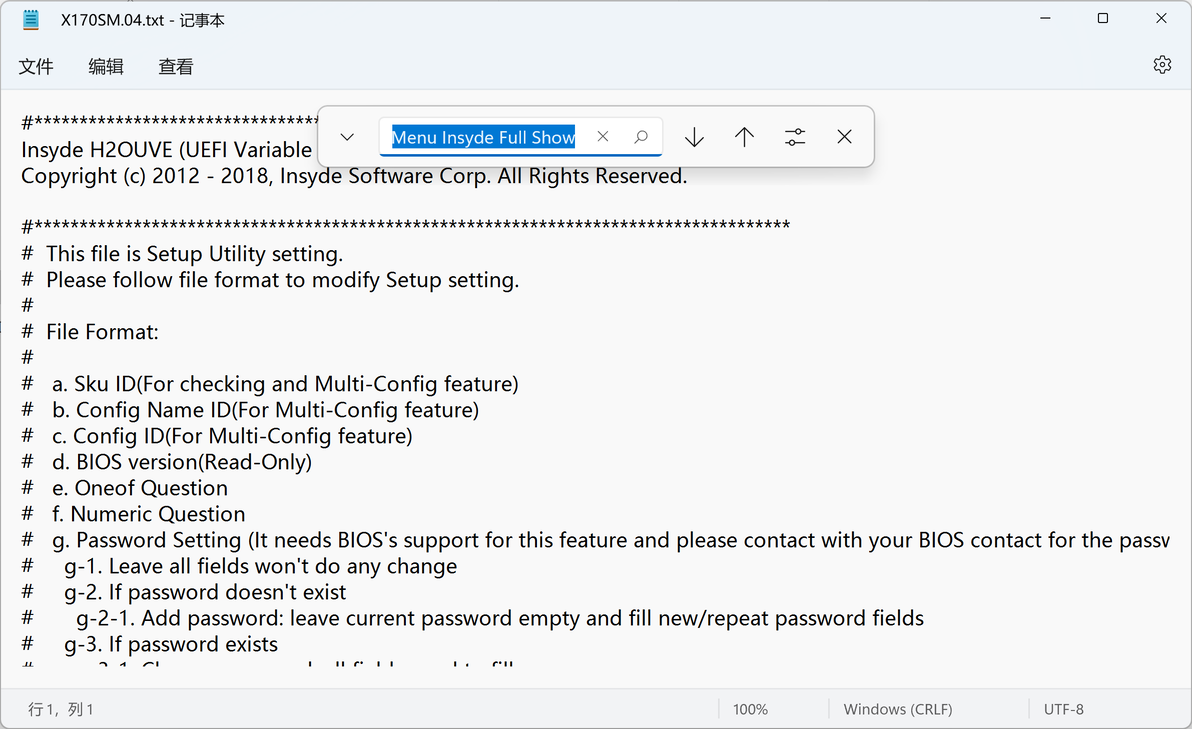
Task: Click the 100% zoom level in status bar
Action: pos(750,709)
